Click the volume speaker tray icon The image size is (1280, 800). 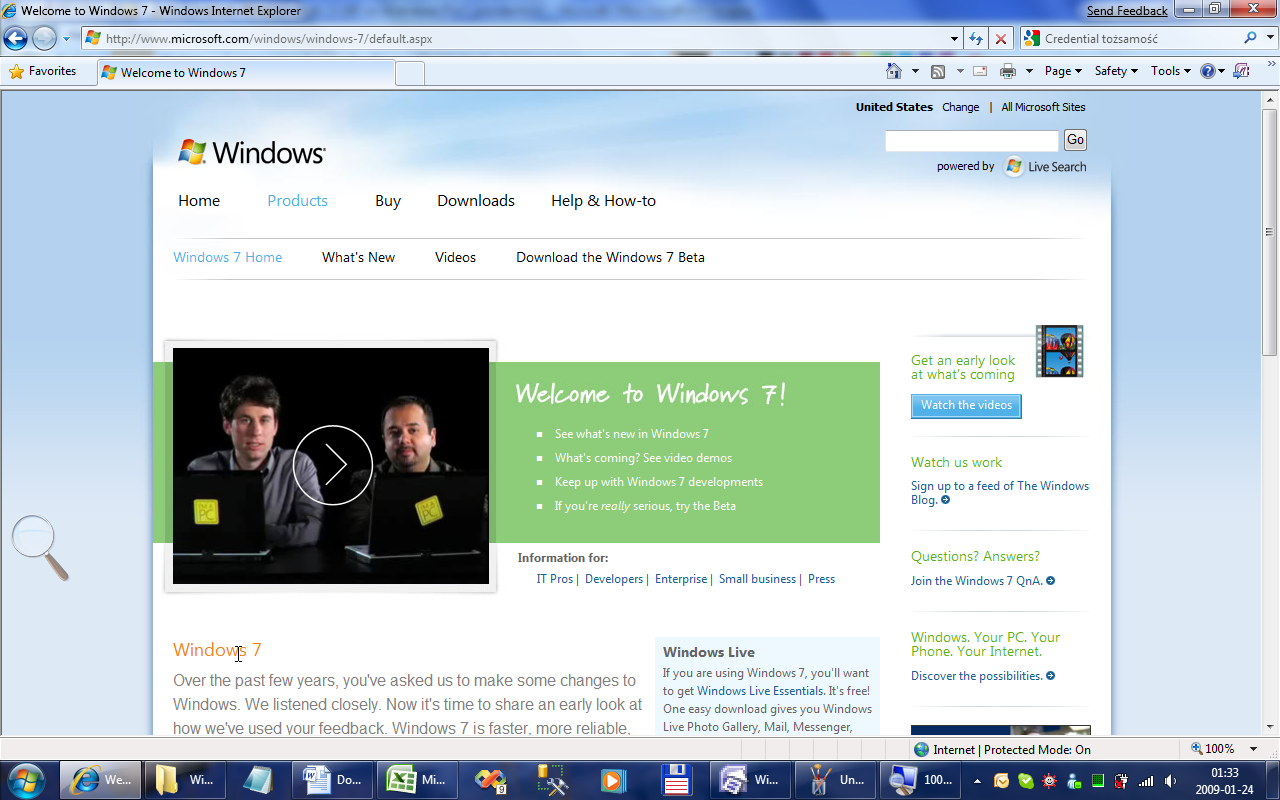[1170, 781]
